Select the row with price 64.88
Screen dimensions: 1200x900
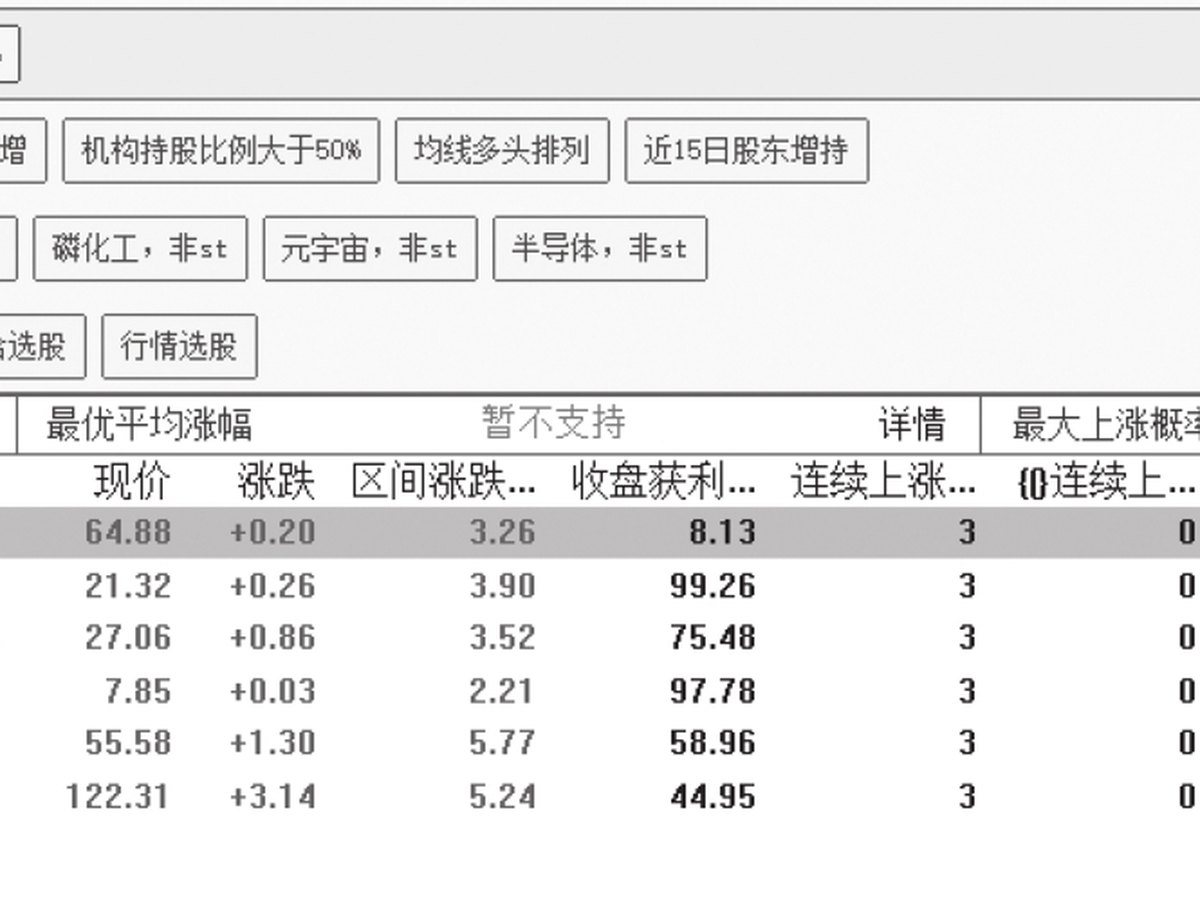point(600,532)
